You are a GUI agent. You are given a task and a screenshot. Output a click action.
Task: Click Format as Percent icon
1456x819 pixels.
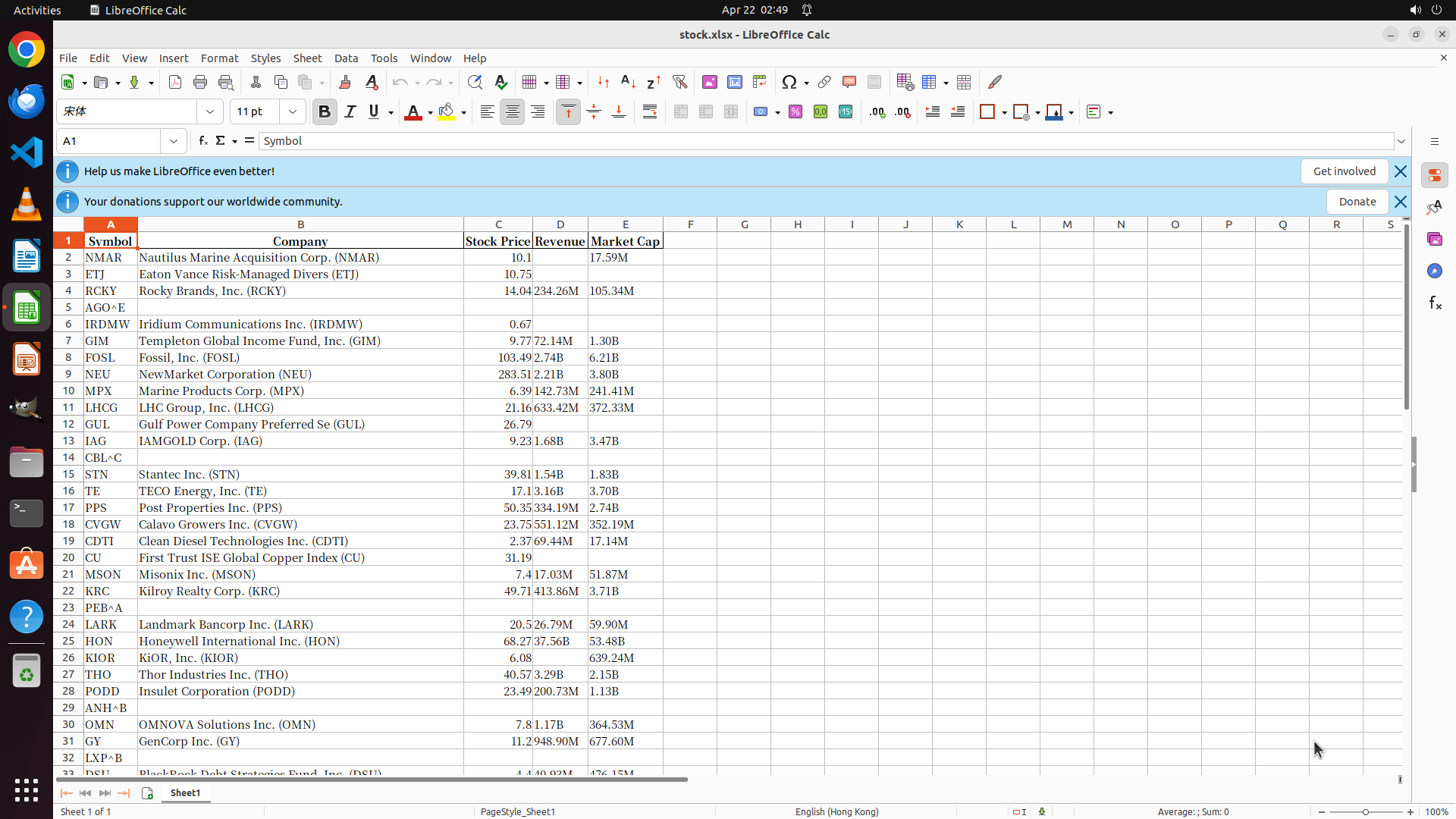click(795, 112)
